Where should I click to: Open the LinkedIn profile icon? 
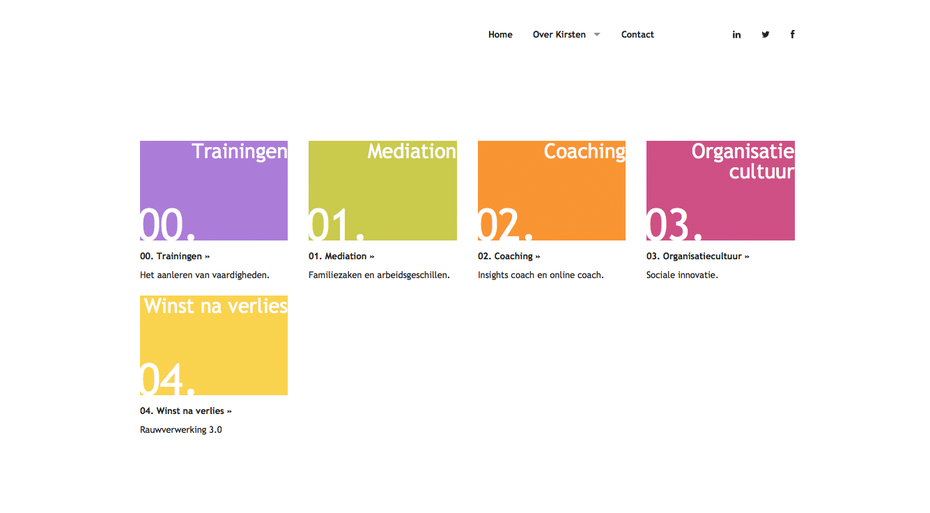[x=736, y=35]
